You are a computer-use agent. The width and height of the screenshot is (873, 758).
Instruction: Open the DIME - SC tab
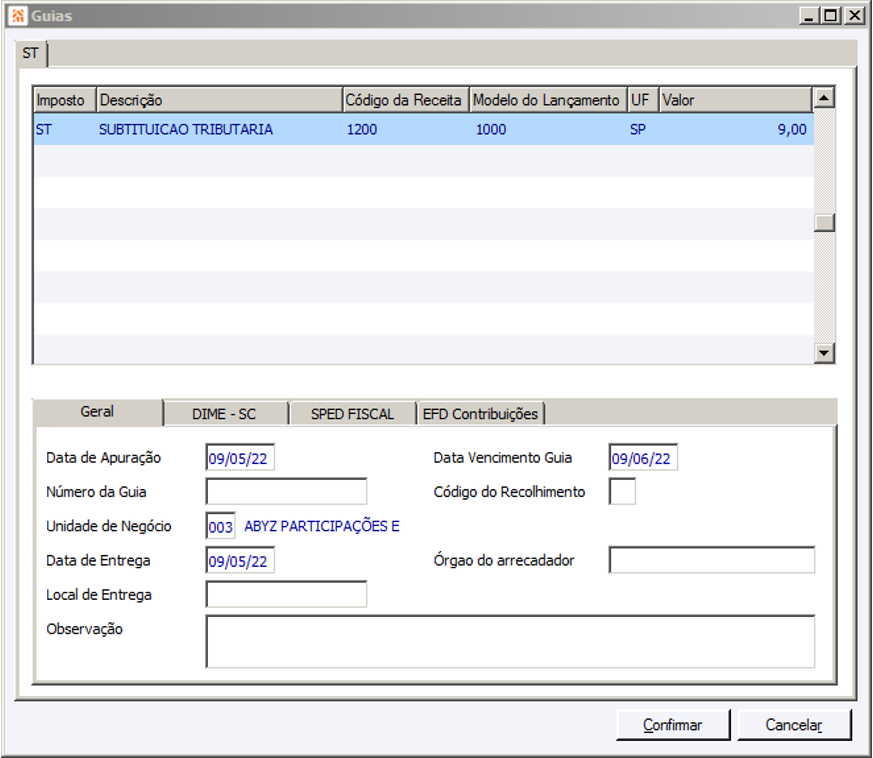pos(225,414)
